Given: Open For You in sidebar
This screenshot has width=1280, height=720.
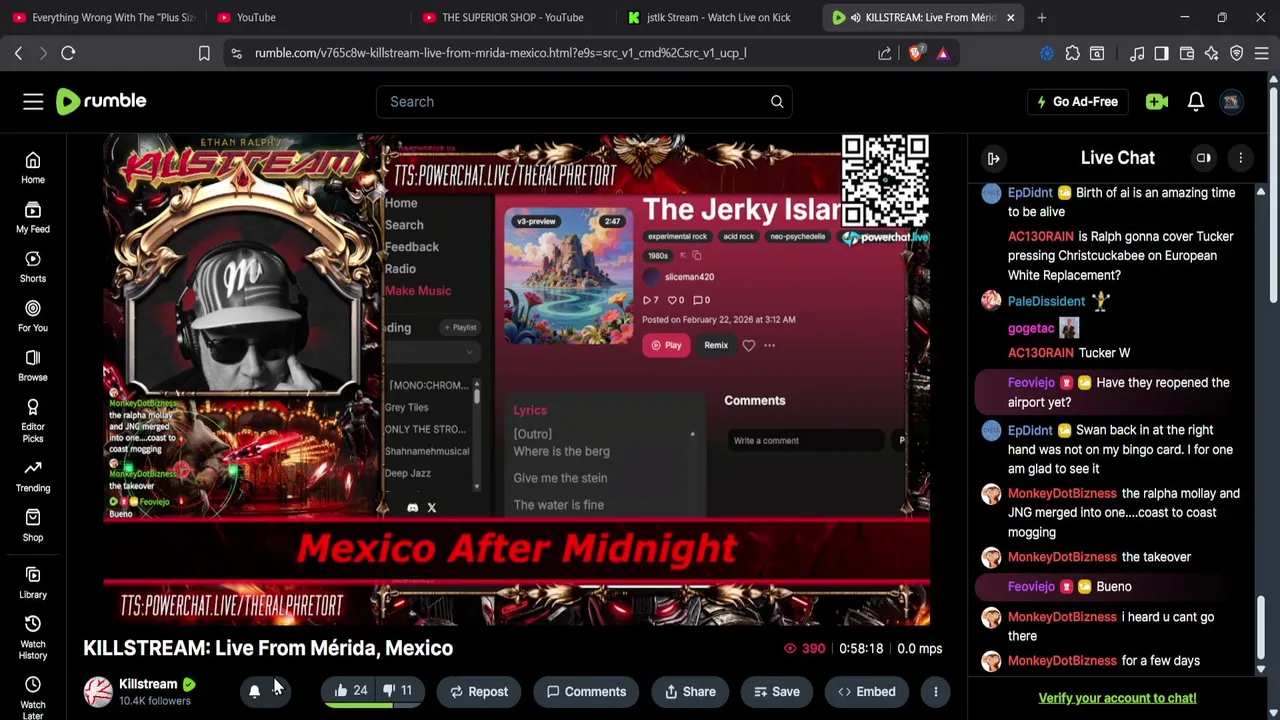Looking at the screenshot, I should click(x=33, y=316).
